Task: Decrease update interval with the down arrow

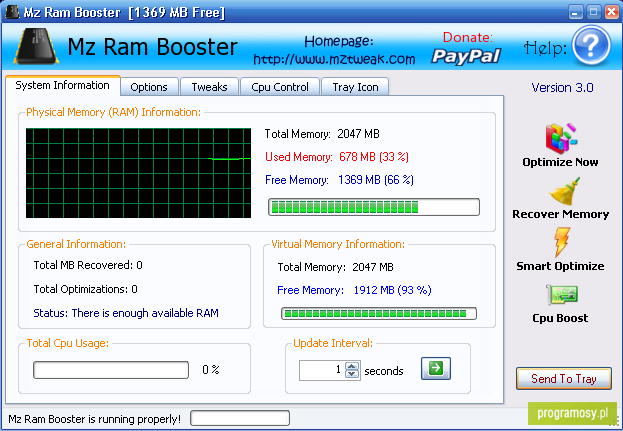Action: [x=352, y=374]
